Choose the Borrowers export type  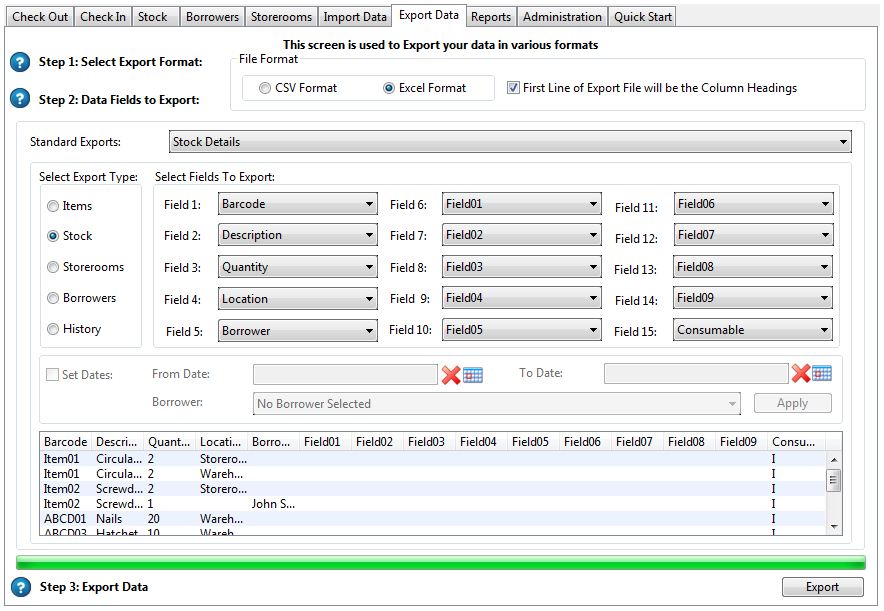coord(54,298)
